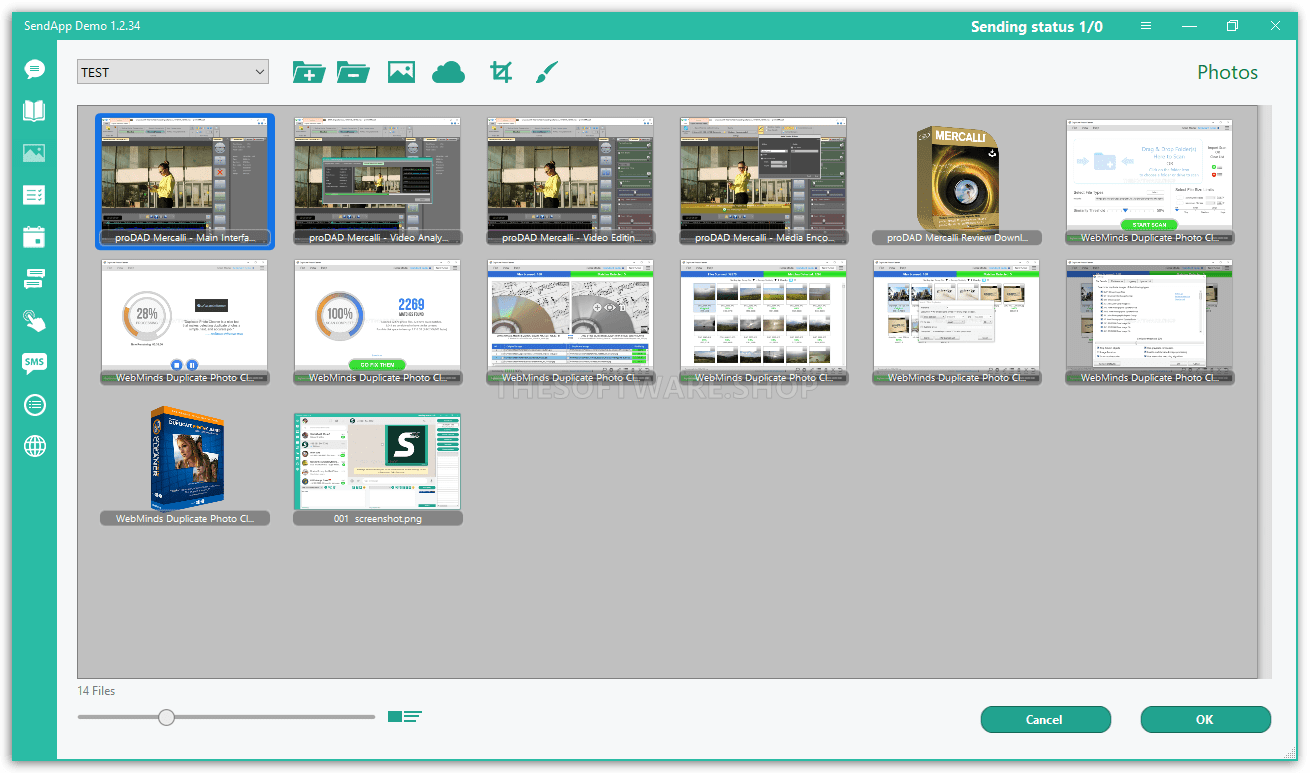1310x773 pixels.
Task: Click the "SendApp Demo 1.2.34" title text
Action: (x=82, y=26)
